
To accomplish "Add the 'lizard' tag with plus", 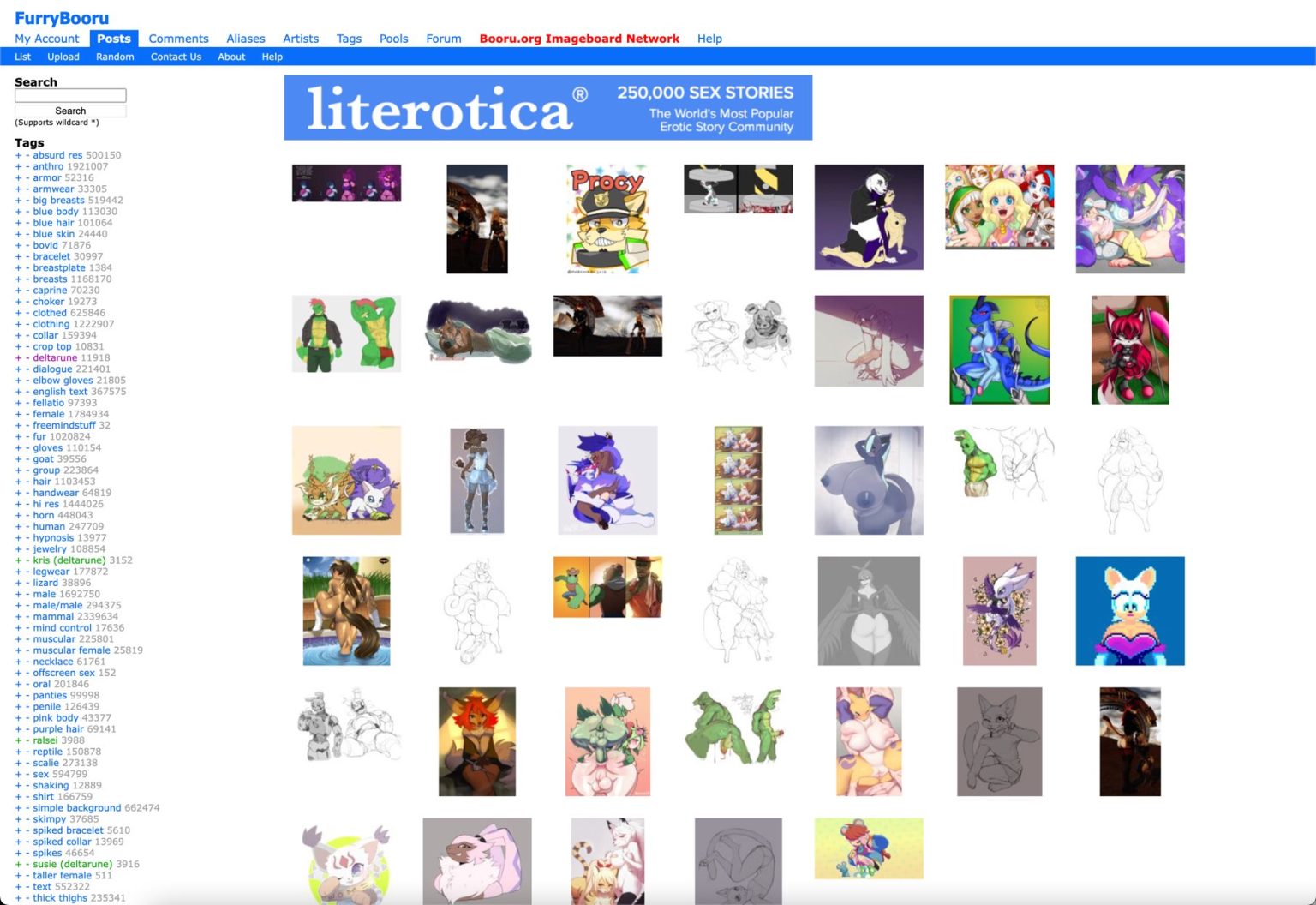I will pos(18,583).
